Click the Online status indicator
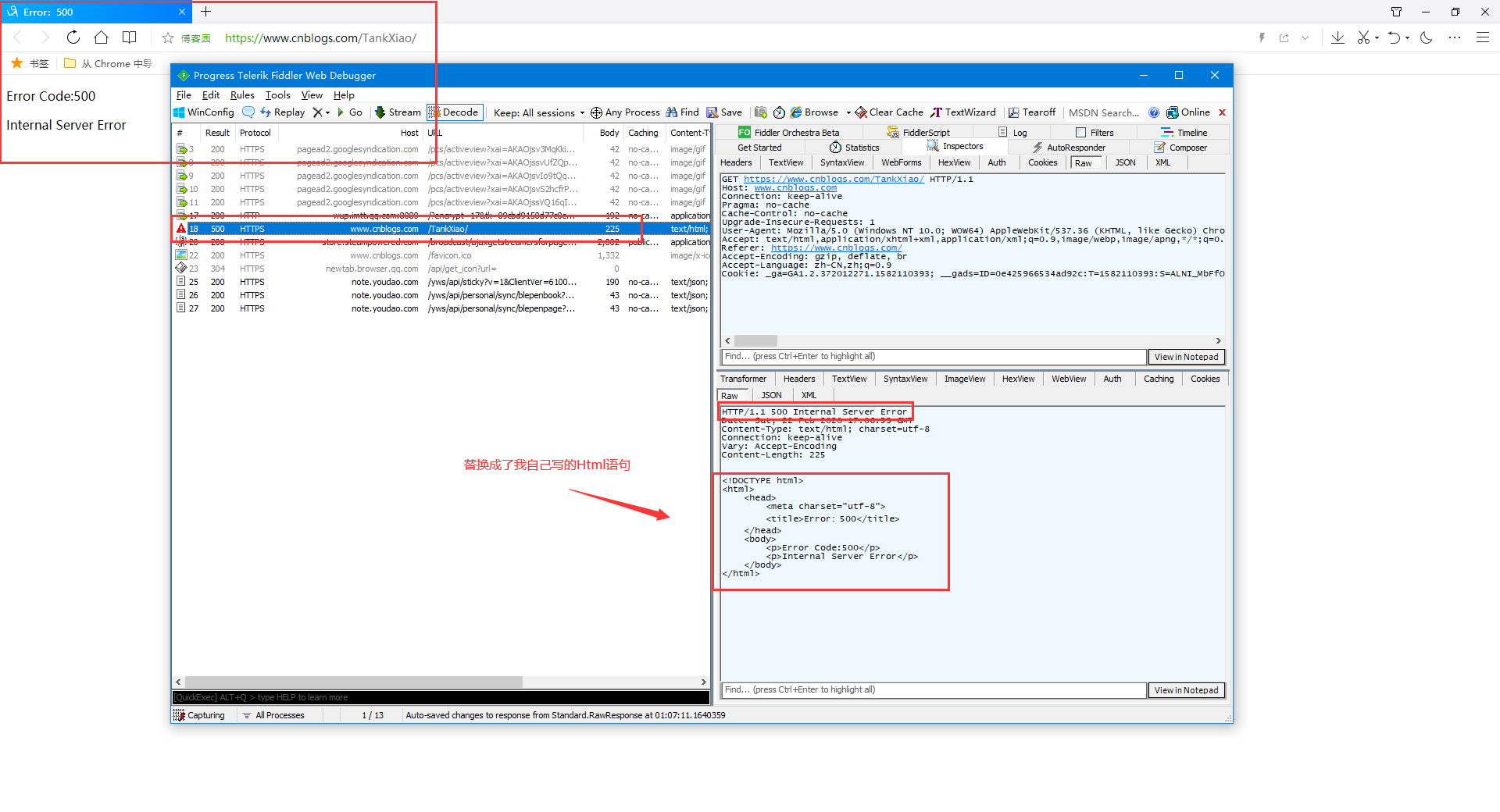The height and width of the screenshot is (812, 1500). (1188, 112)
